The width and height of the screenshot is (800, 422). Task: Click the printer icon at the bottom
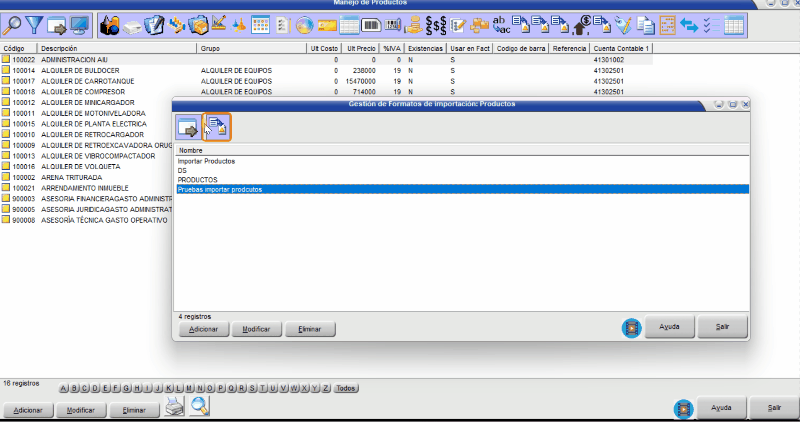(x=174, y=406)
